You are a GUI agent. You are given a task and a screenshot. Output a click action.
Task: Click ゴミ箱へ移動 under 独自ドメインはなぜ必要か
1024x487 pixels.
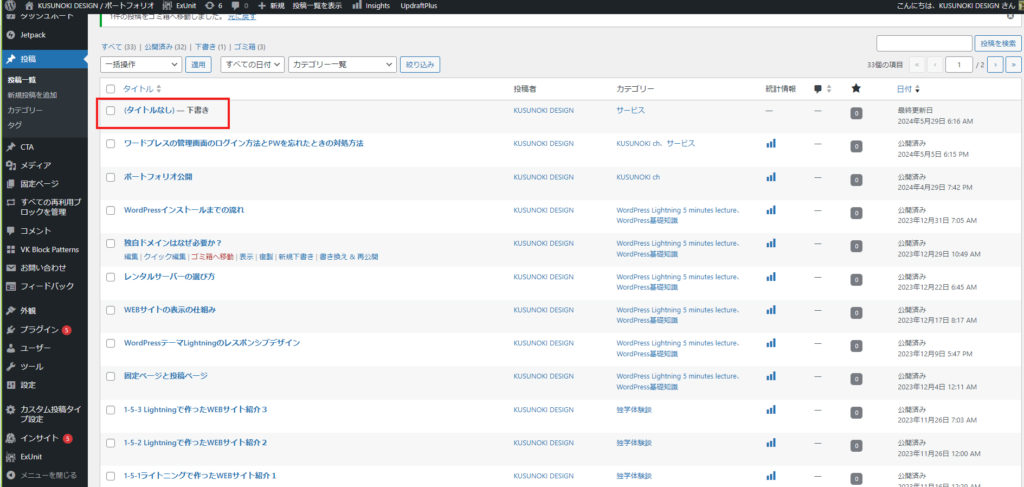click(x=212, y=257)
